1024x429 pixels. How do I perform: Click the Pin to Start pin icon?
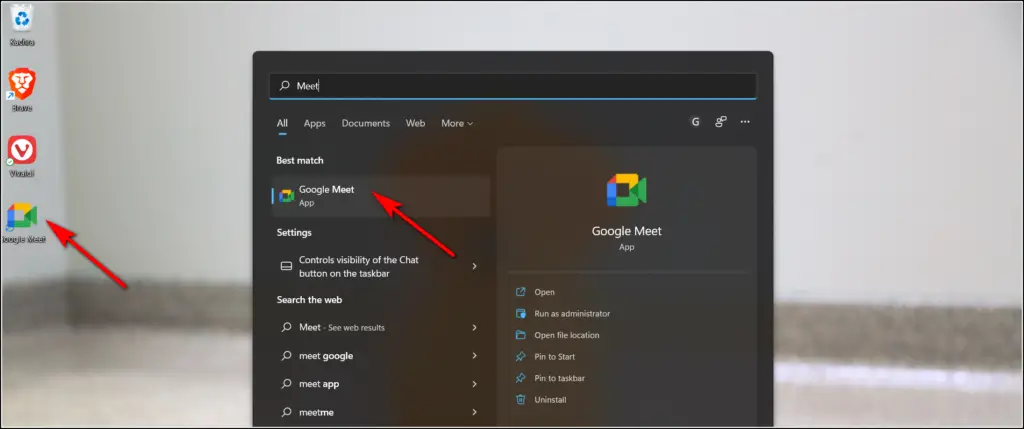[520, 357]
